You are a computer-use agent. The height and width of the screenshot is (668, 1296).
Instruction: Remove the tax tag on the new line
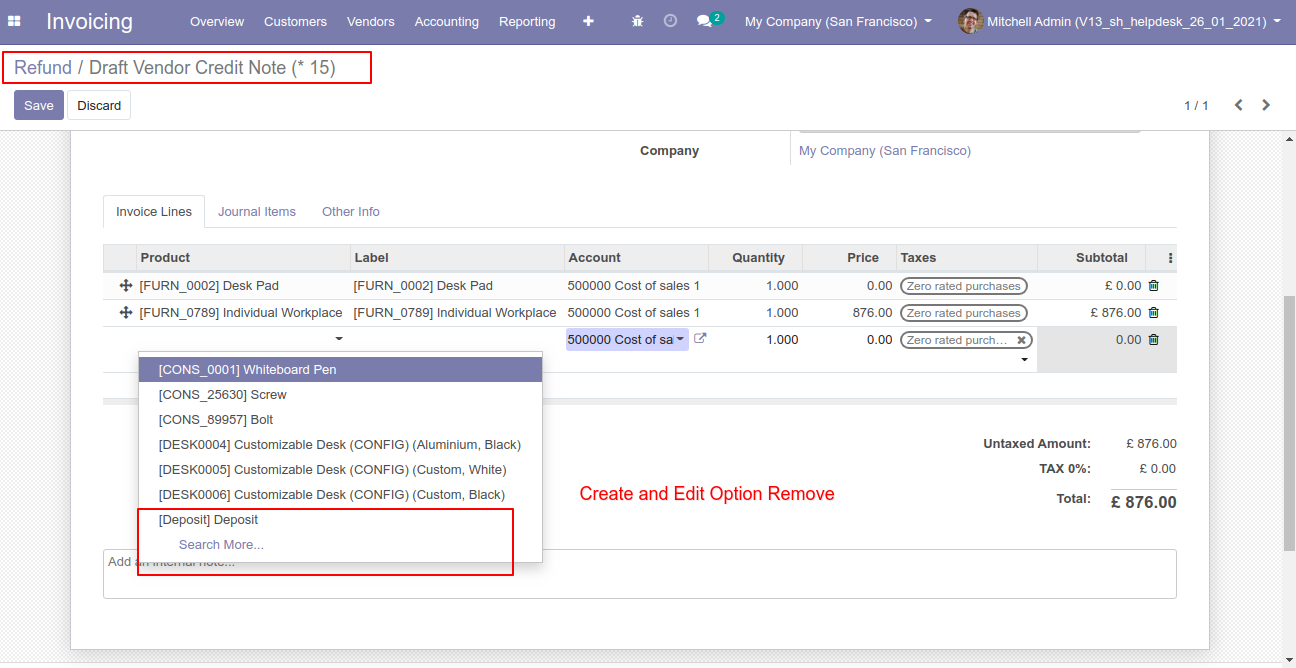pyautogui.click(x=1021, y=340)
